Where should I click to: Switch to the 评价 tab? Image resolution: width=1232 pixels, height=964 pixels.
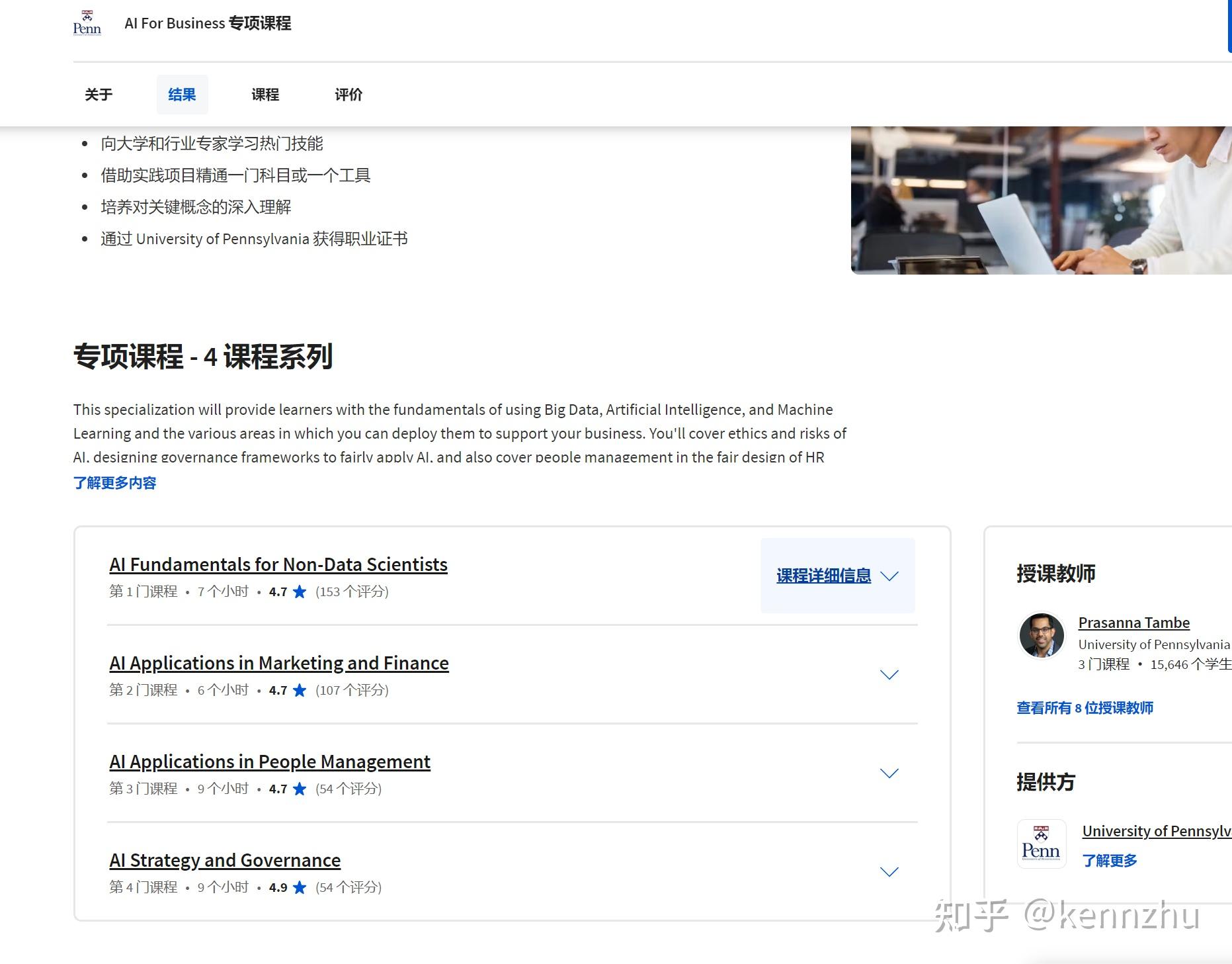click(349, 94)
